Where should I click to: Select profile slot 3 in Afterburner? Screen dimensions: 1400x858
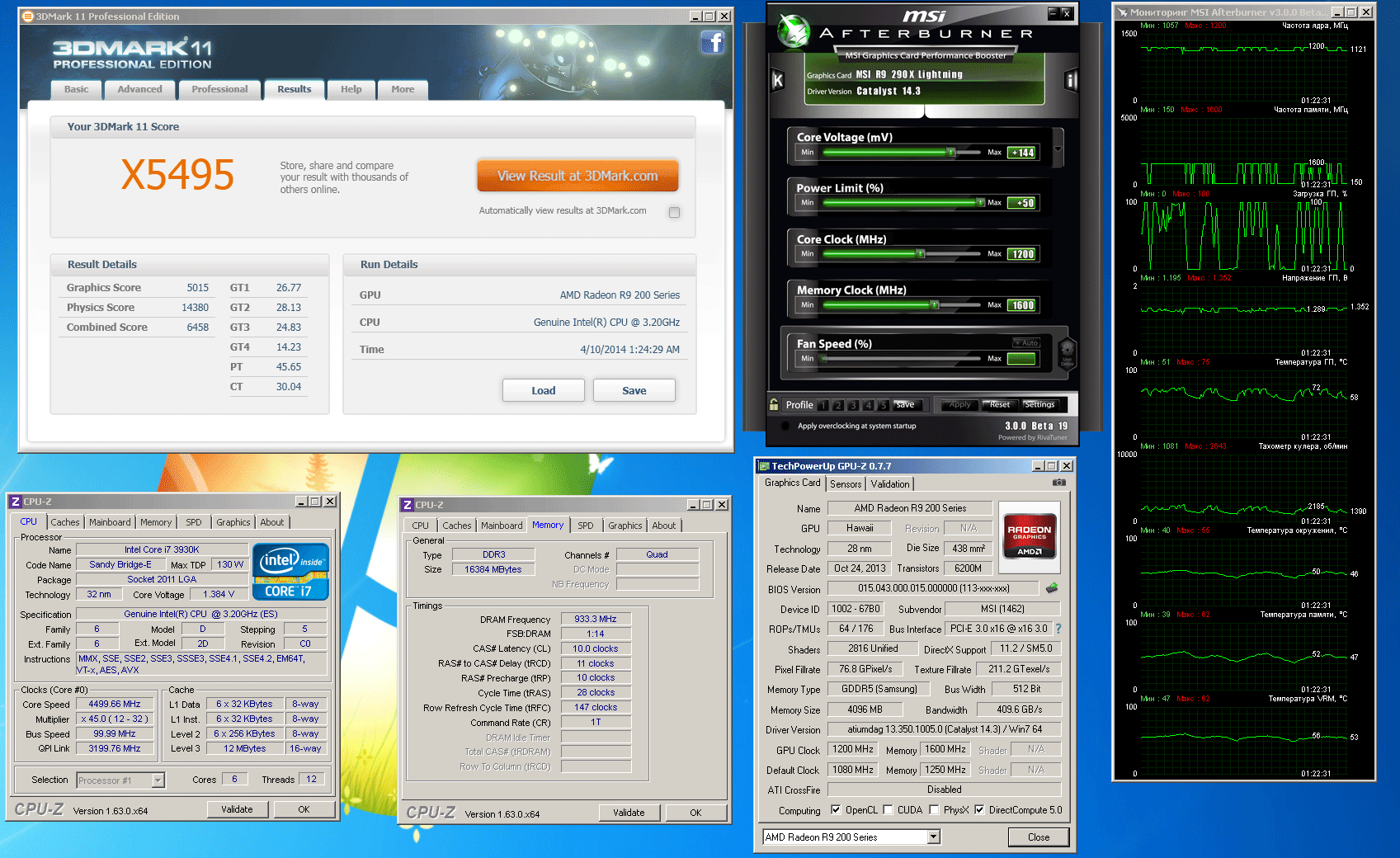853,405
